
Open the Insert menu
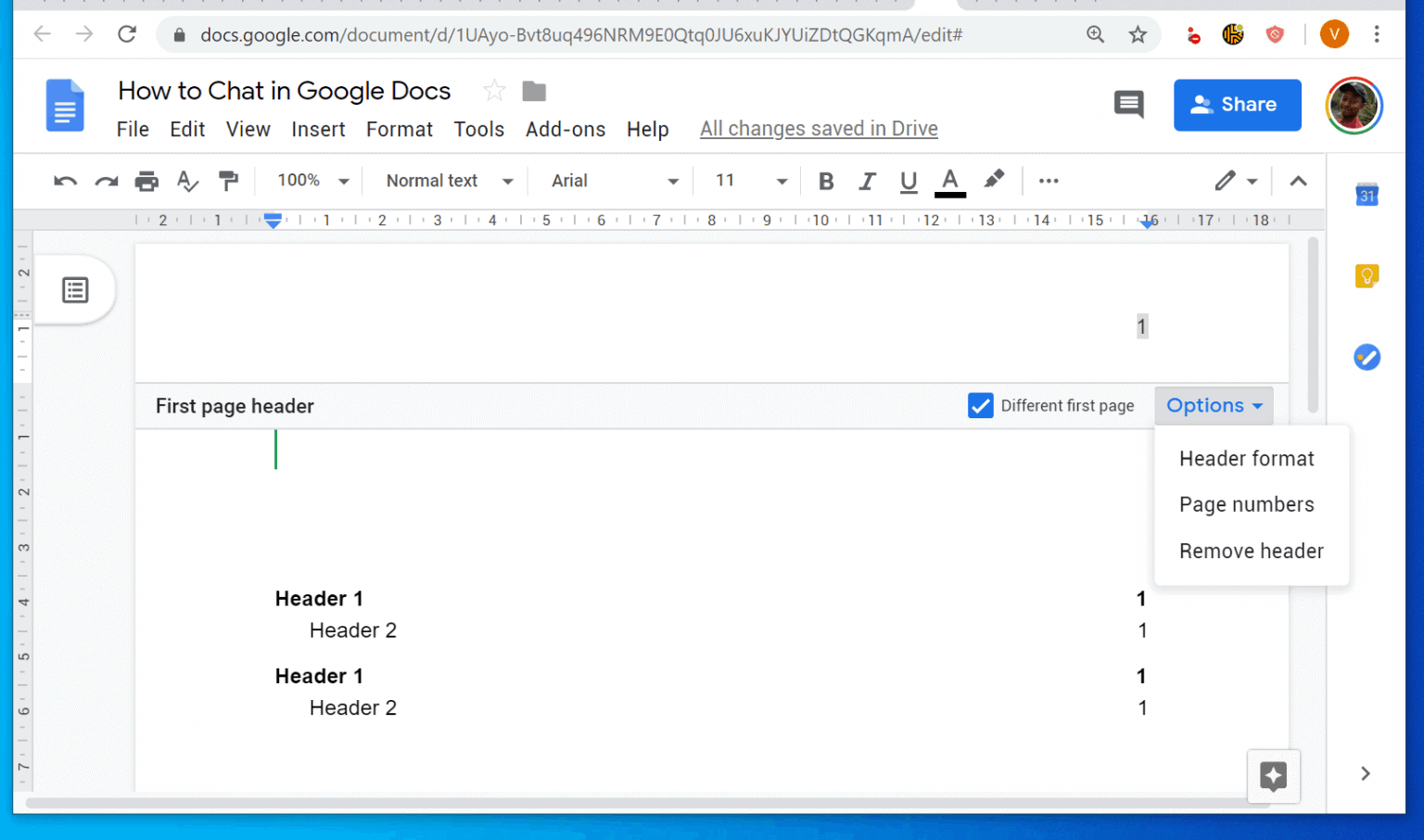click(x=318, y=129)
